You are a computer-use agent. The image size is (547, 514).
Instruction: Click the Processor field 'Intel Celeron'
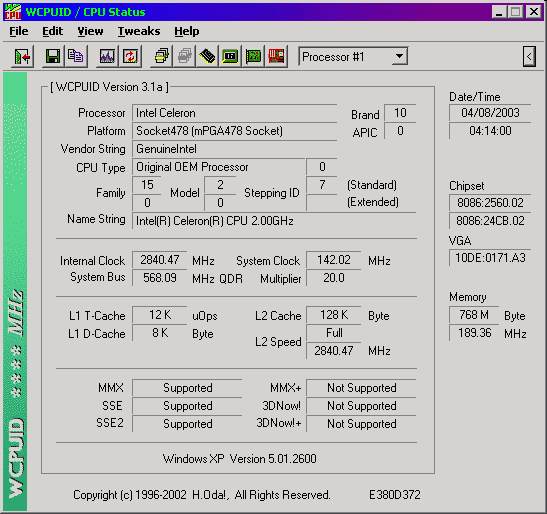pos(234,113)
